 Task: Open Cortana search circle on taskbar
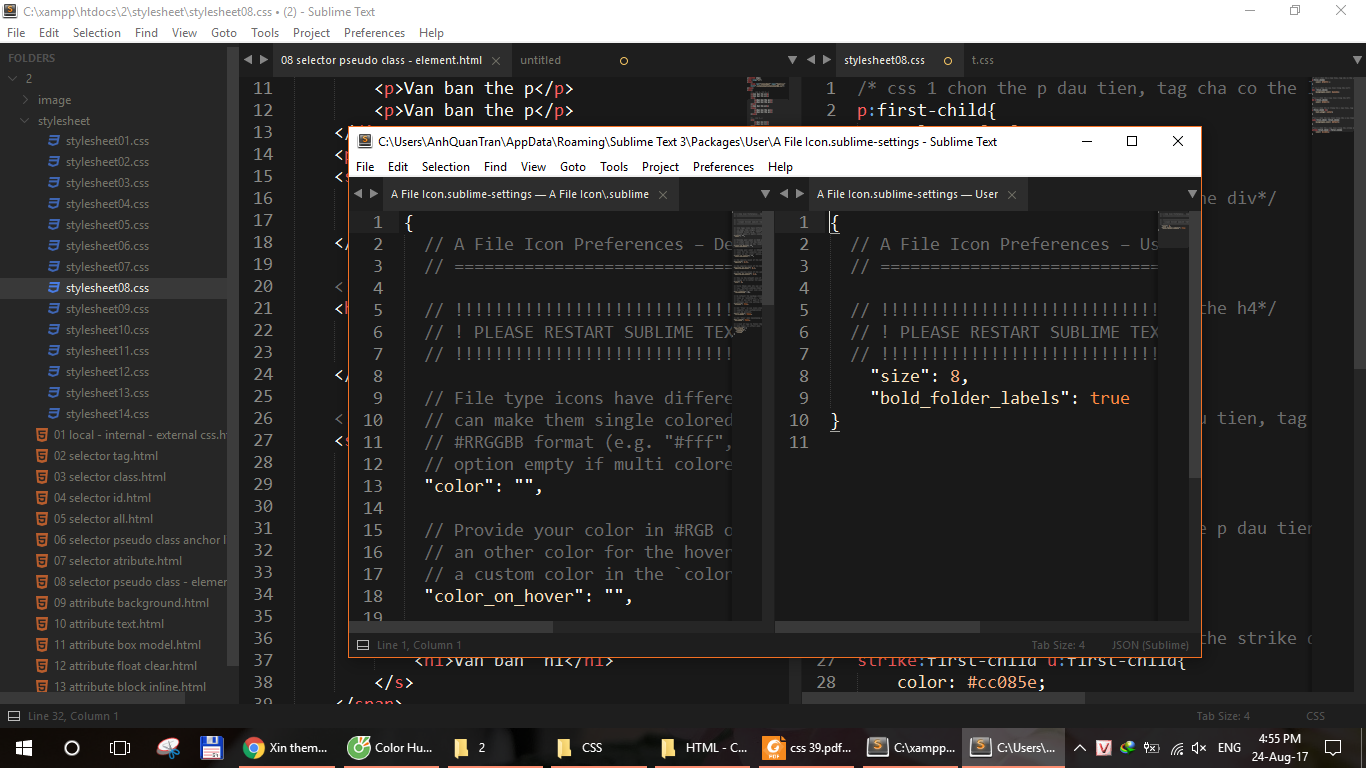[x=72, y=747]
